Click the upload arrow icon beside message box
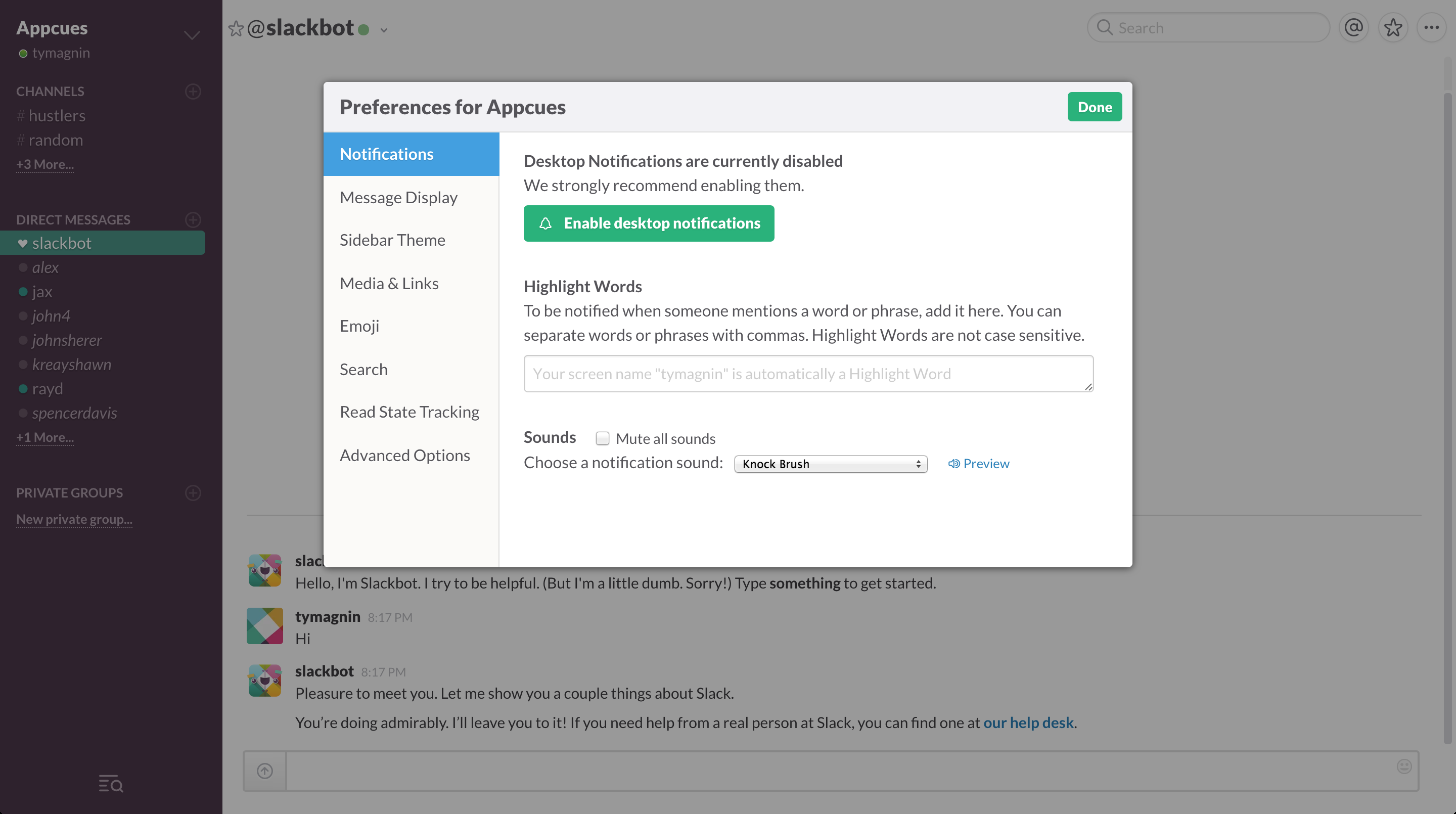 click(264, 771)
